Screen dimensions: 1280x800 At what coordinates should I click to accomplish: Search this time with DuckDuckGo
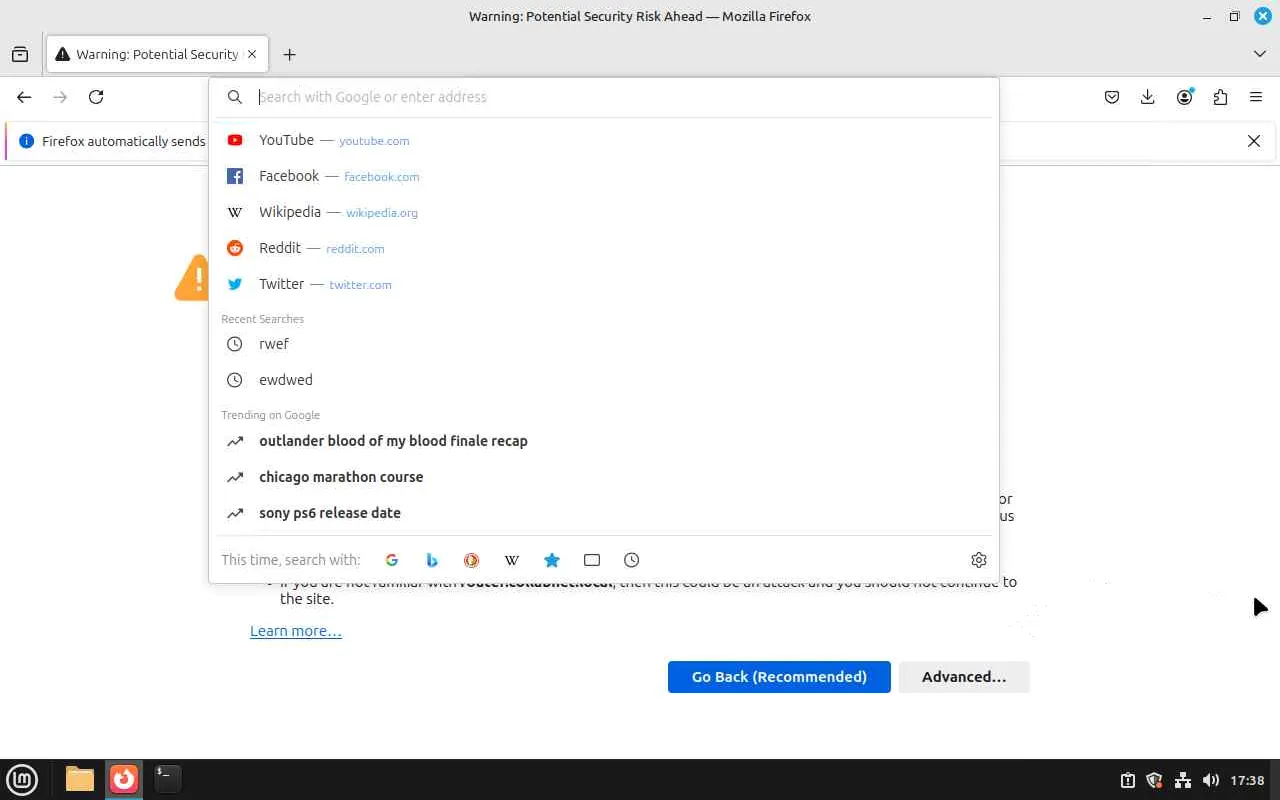pos(472,560)
